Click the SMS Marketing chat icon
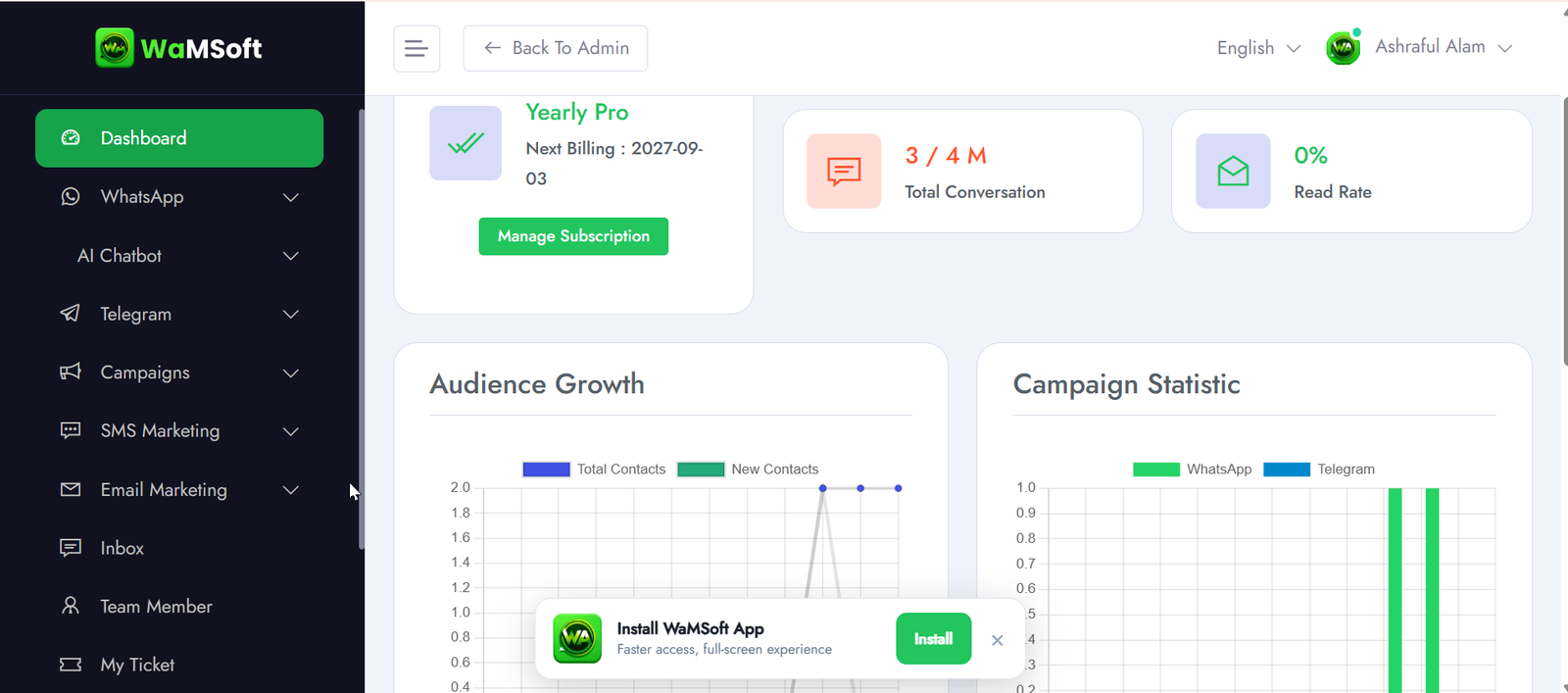Viewport: 1568px width, 693px height. pyautogui.click(x=71, y=430)
